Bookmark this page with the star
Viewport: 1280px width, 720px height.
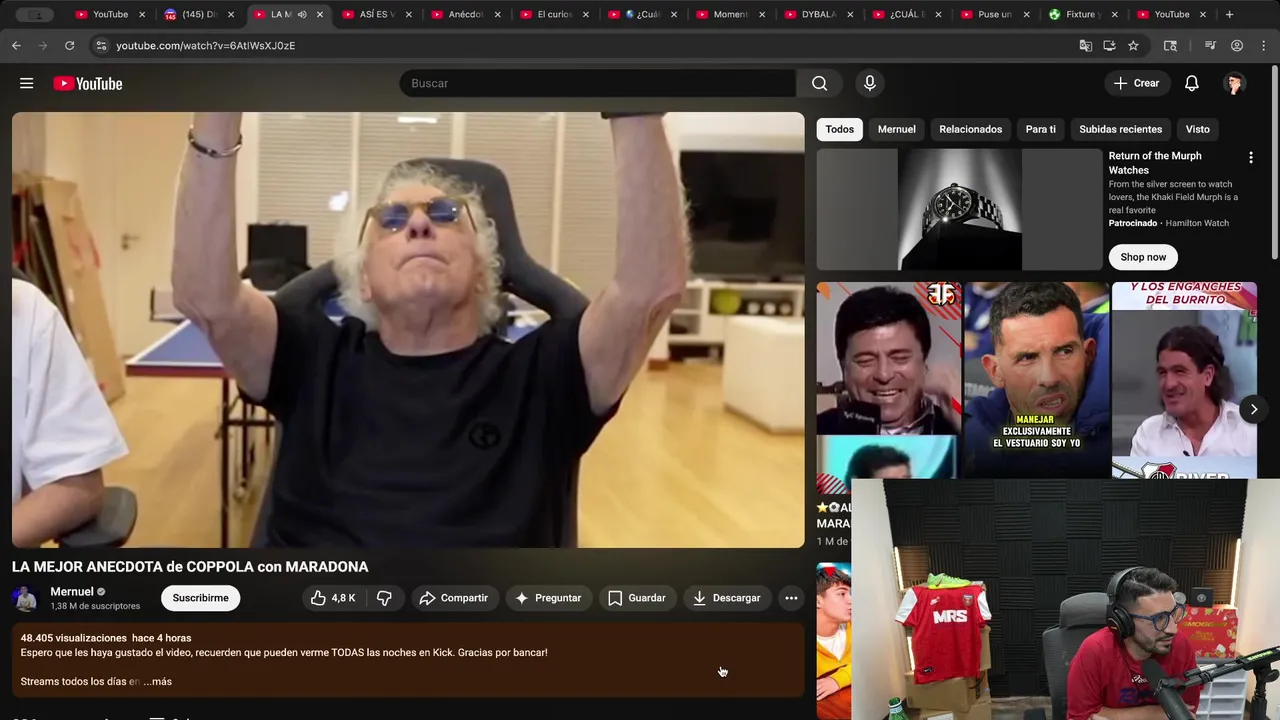(1133, 45)
